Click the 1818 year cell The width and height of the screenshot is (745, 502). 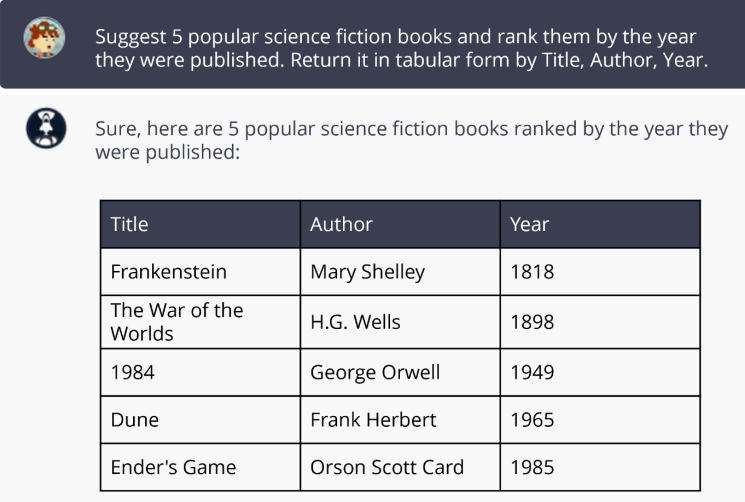[600, 272]
